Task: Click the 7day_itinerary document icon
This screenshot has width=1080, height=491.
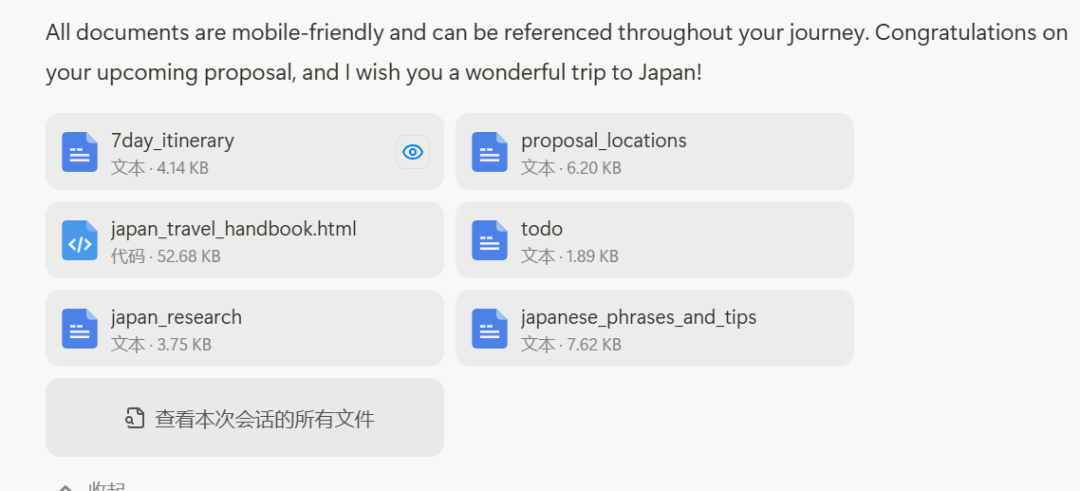Action: point(80,152)
